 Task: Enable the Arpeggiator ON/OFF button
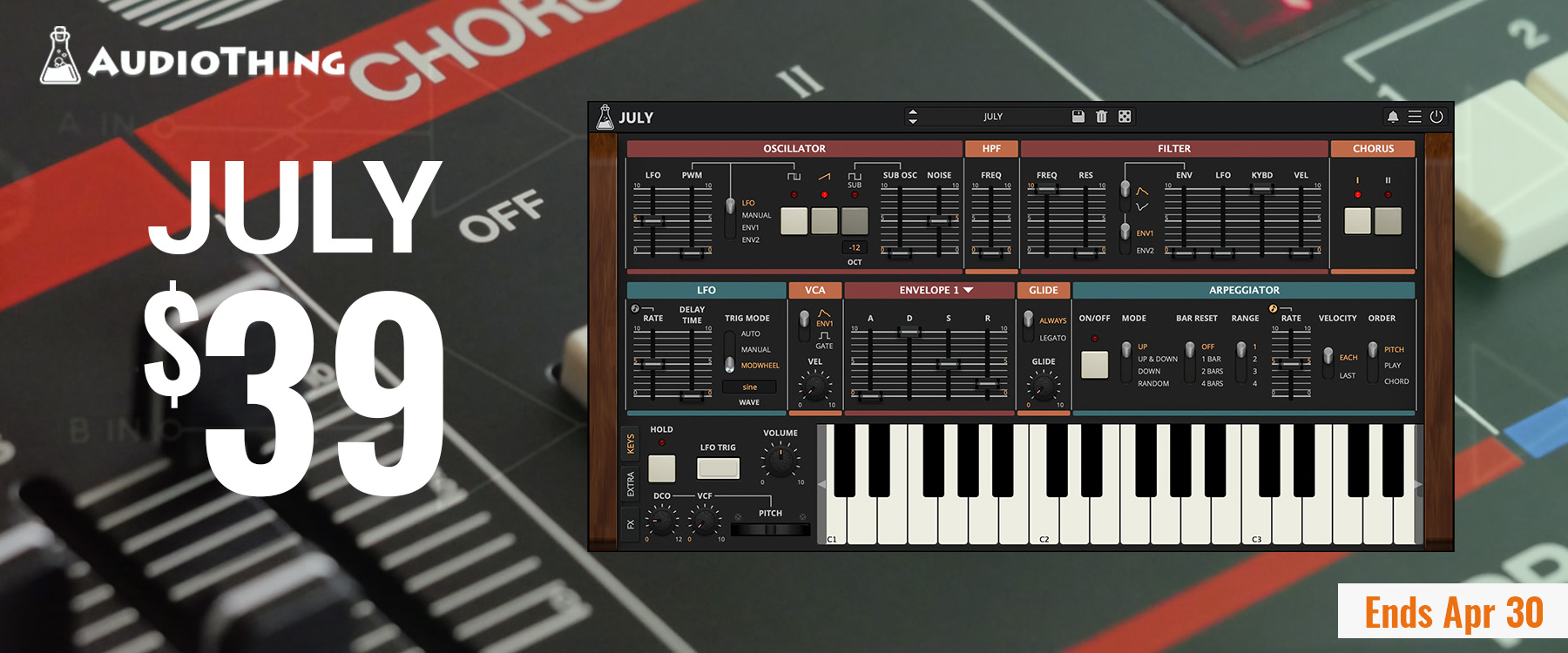(1094, 364)
